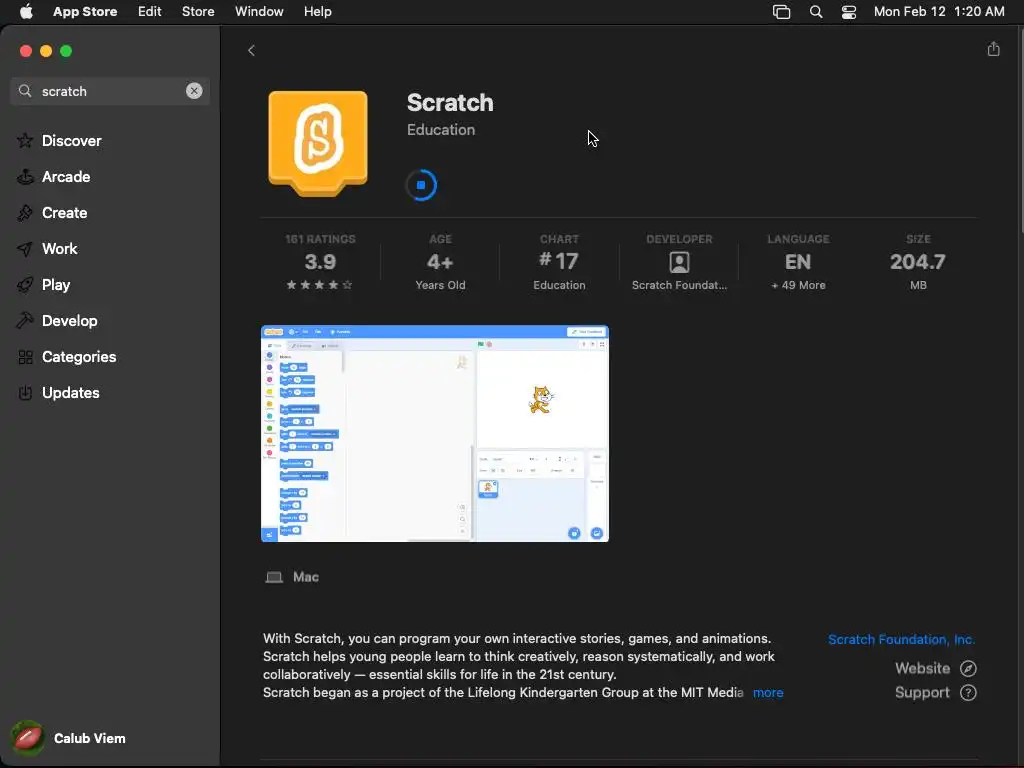Stop the Scratch download in progress
The height and width of the screenshot is (768, 1024).
coord(421,185)
